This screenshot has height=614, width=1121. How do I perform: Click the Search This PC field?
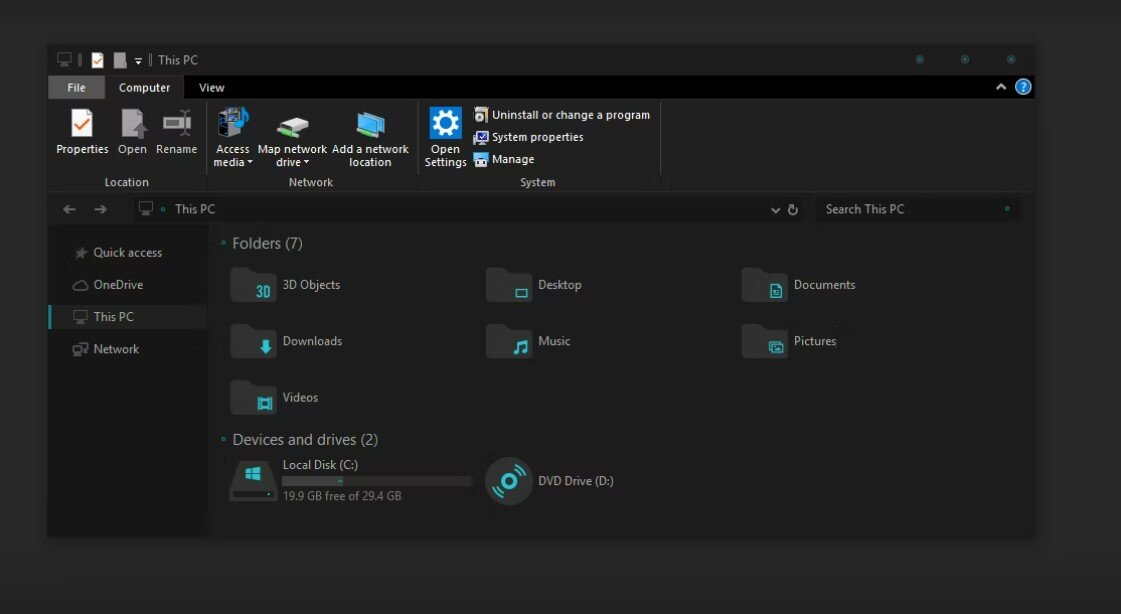point(918,209)
